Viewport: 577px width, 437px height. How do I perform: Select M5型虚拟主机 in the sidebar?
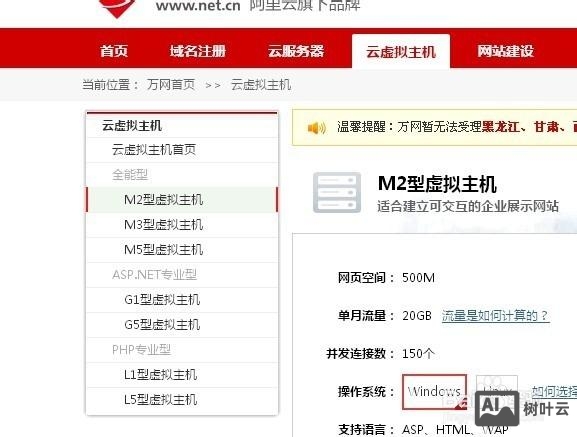pos(182,250)
